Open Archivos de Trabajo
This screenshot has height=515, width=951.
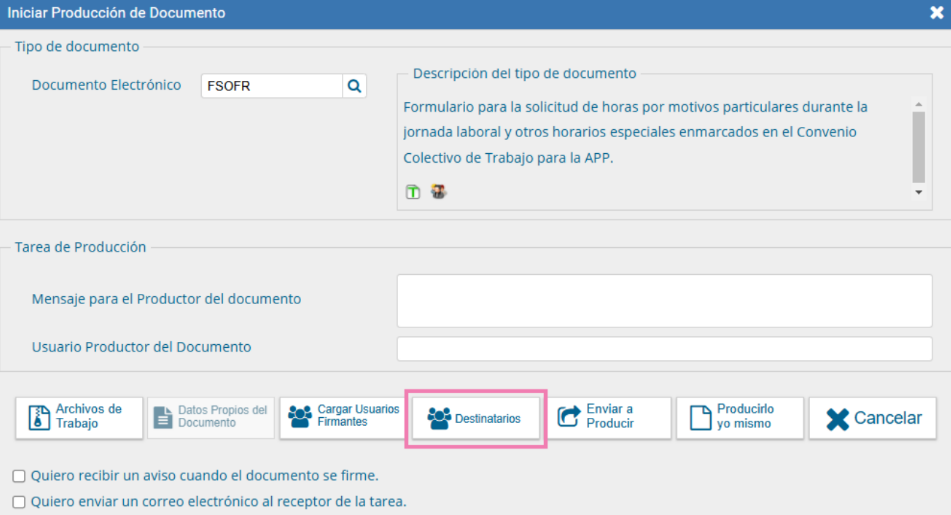click(78, 416)
